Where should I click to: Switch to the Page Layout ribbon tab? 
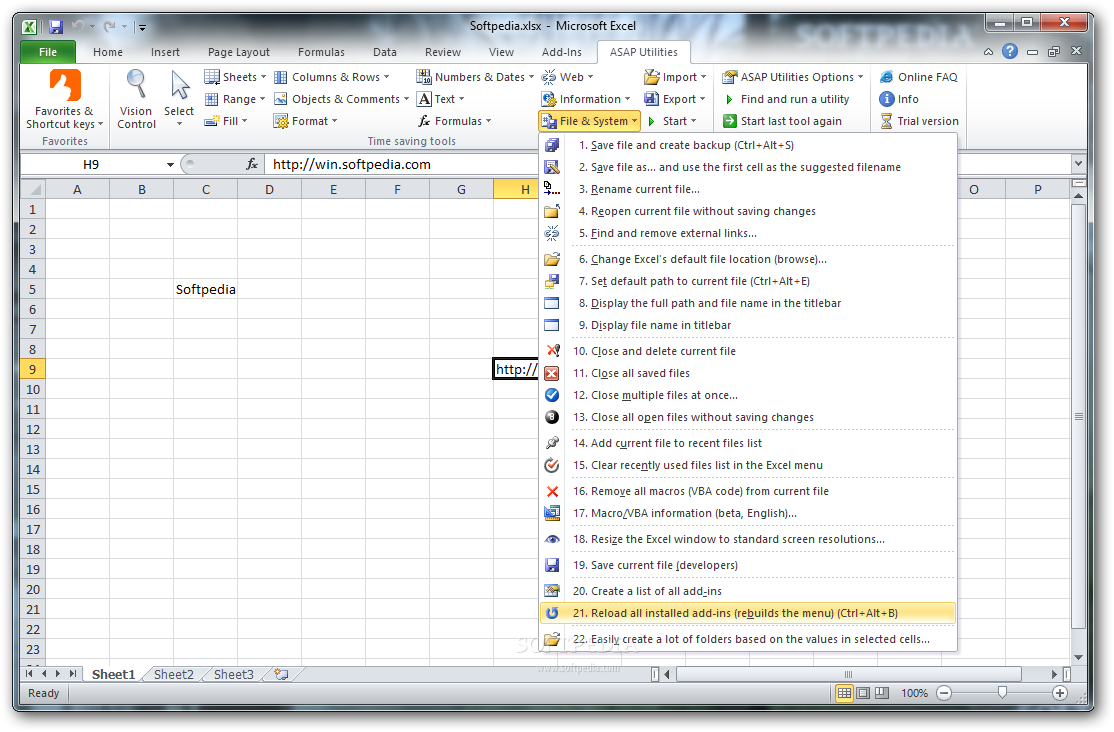pos(239,52)
